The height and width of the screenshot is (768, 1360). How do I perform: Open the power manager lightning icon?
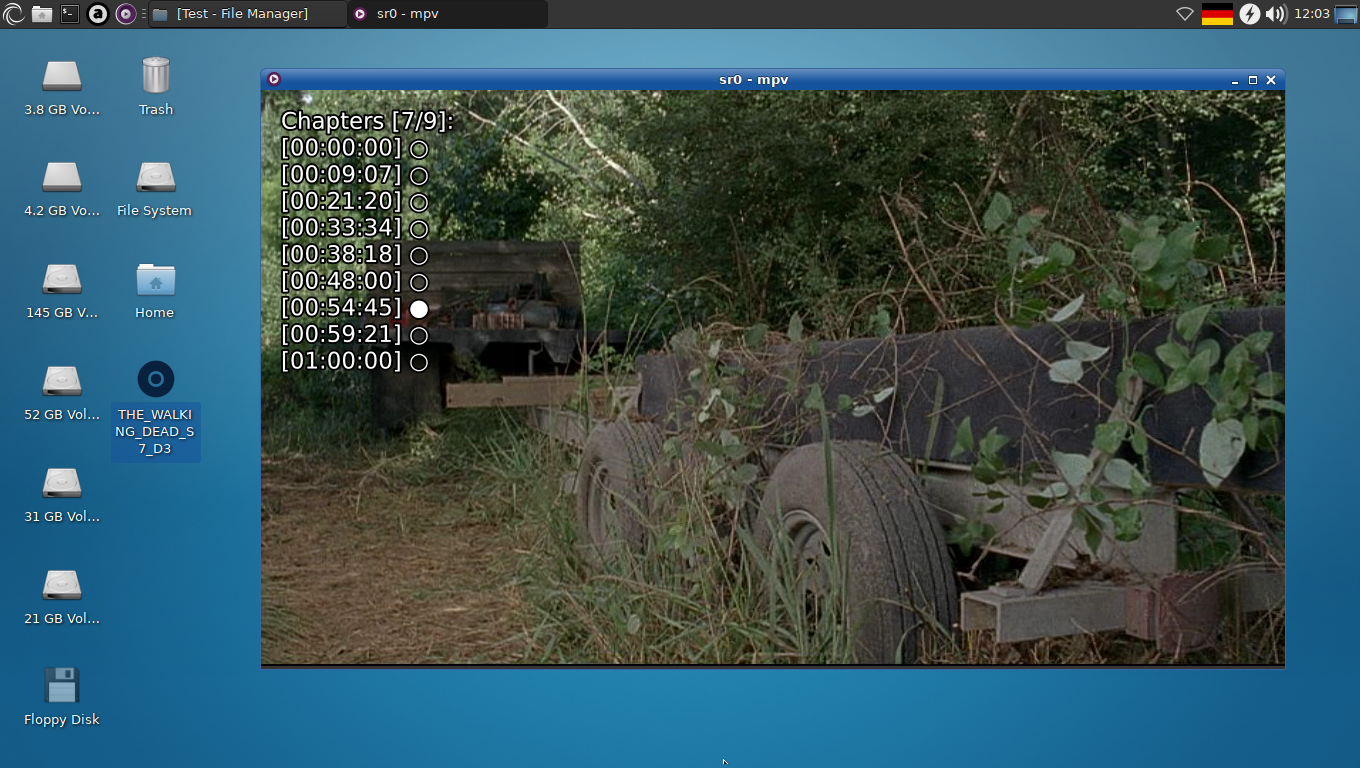1249,14
